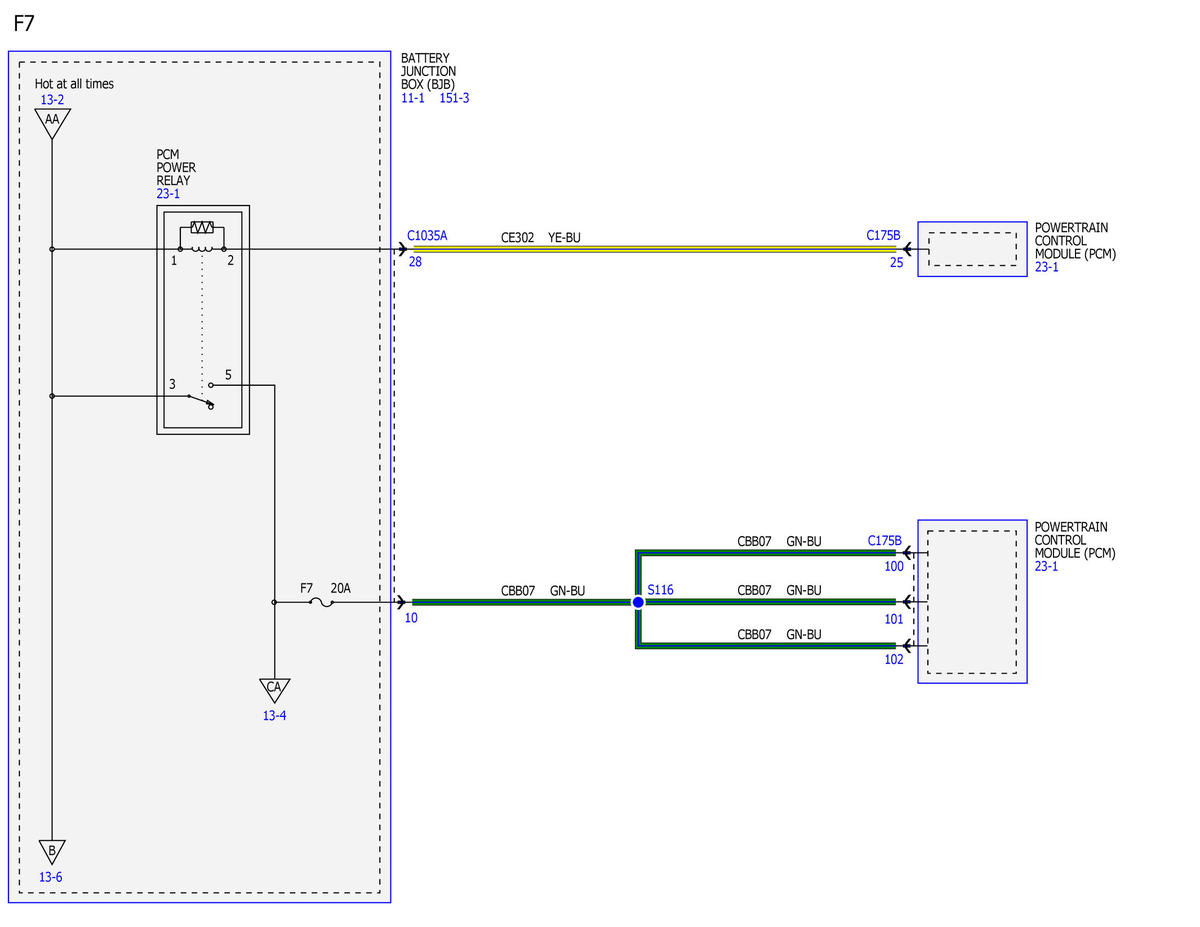Follow the 23-1 link under PCM Power Relay
The width and height of the screenshot is (1200, 927).
(168, 194)
